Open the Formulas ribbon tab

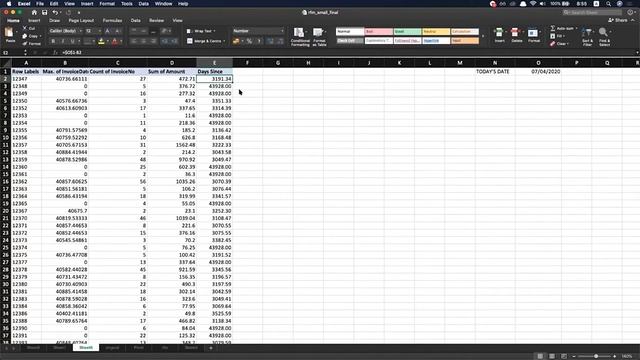[x=112, y=20]
